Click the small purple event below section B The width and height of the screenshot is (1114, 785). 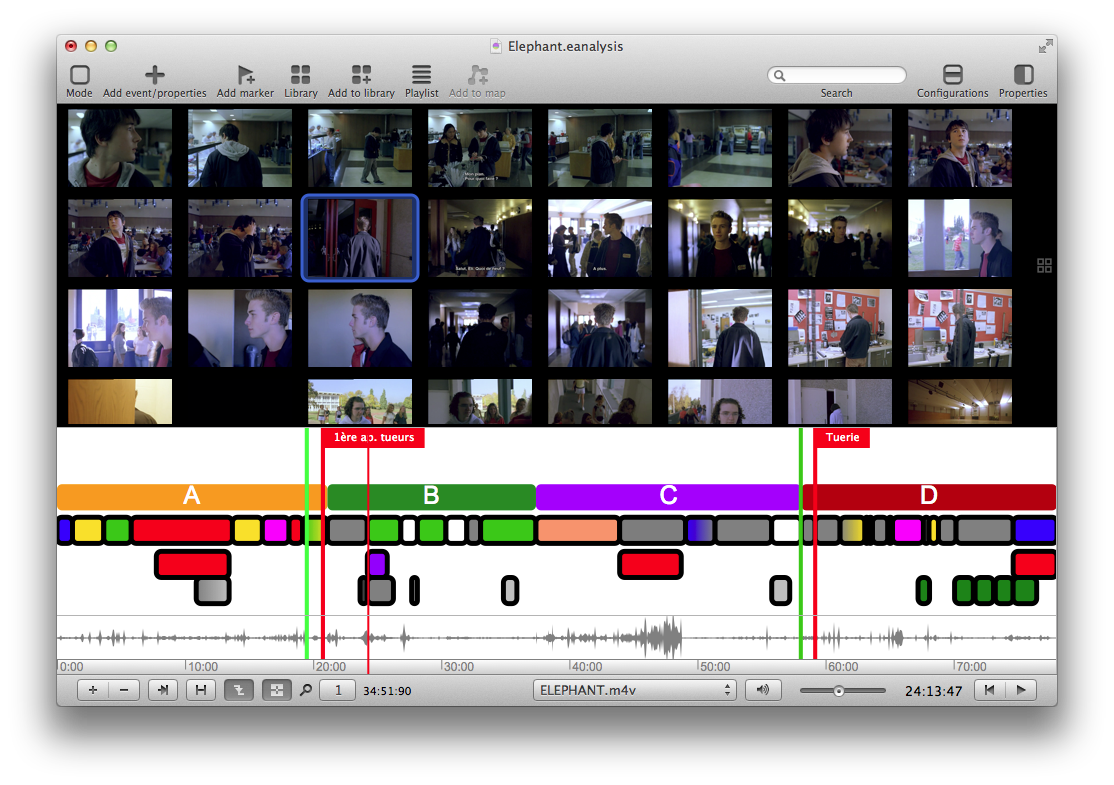tap(377, 565)
